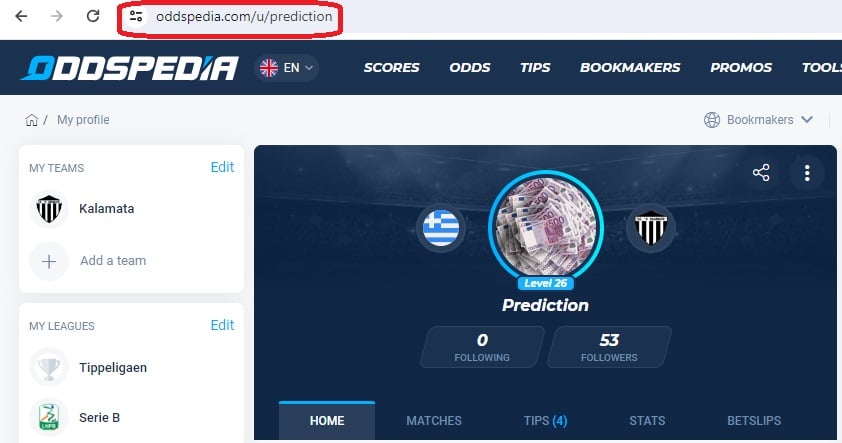This screenshot has width=842, height=443.
Task: Select the STATS tab
Action: click(x=647, y=420)
